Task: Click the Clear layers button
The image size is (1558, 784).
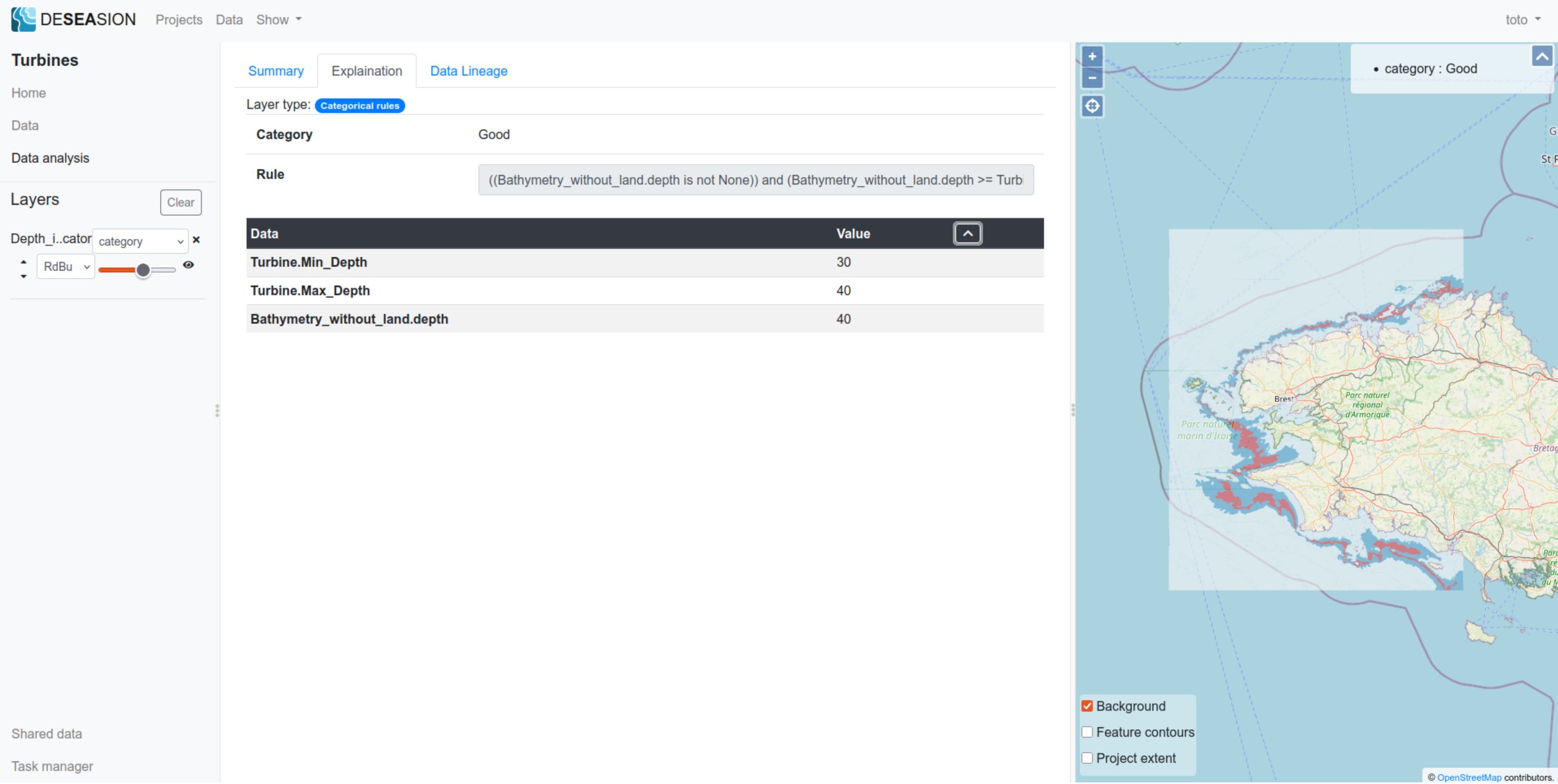Action: pos(180,202)
